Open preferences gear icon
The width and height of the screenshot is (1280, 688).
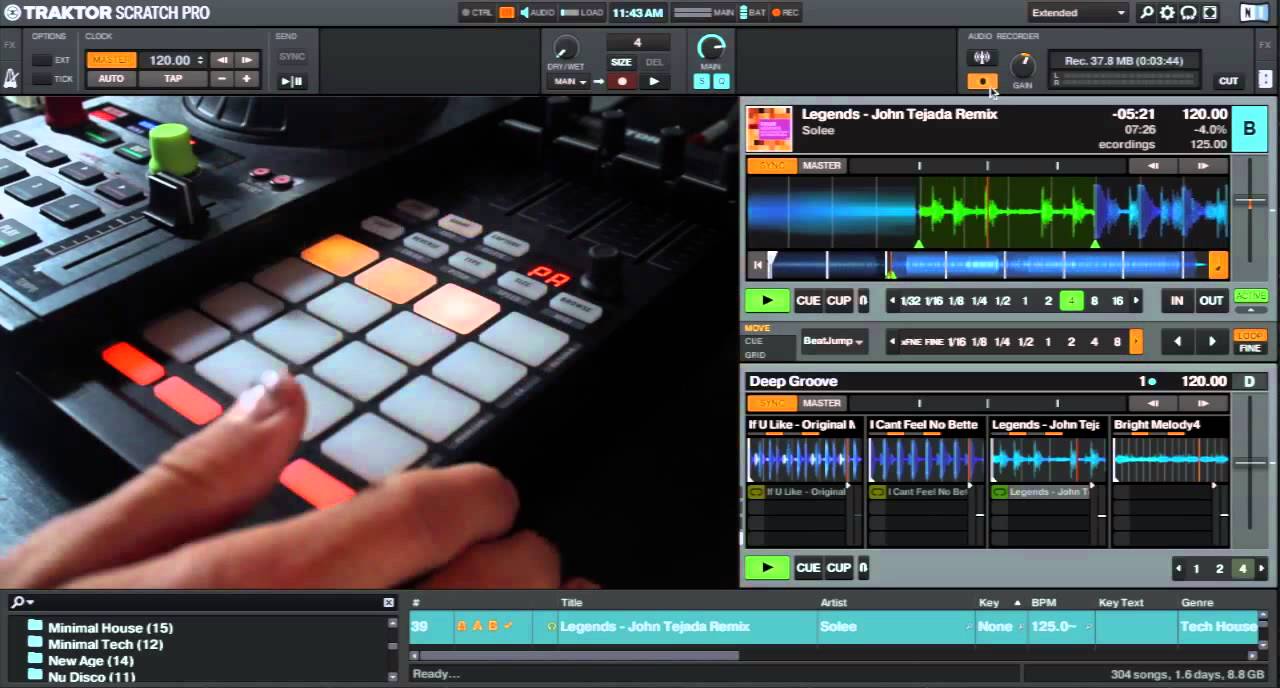pyautogui.click(x=1168, y=13)
